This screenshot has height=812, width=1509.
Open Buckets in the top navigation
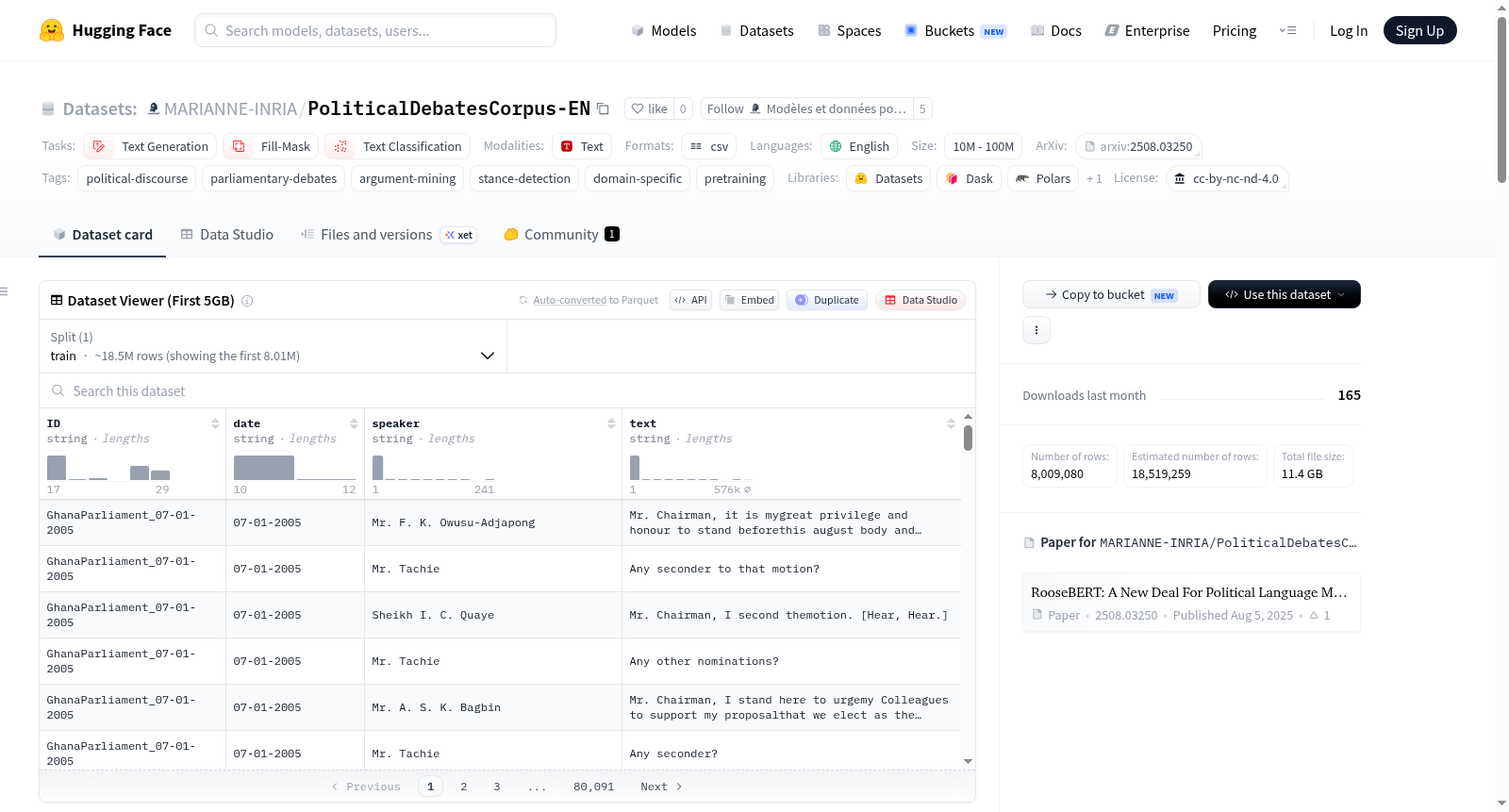(x=955, y=30)
